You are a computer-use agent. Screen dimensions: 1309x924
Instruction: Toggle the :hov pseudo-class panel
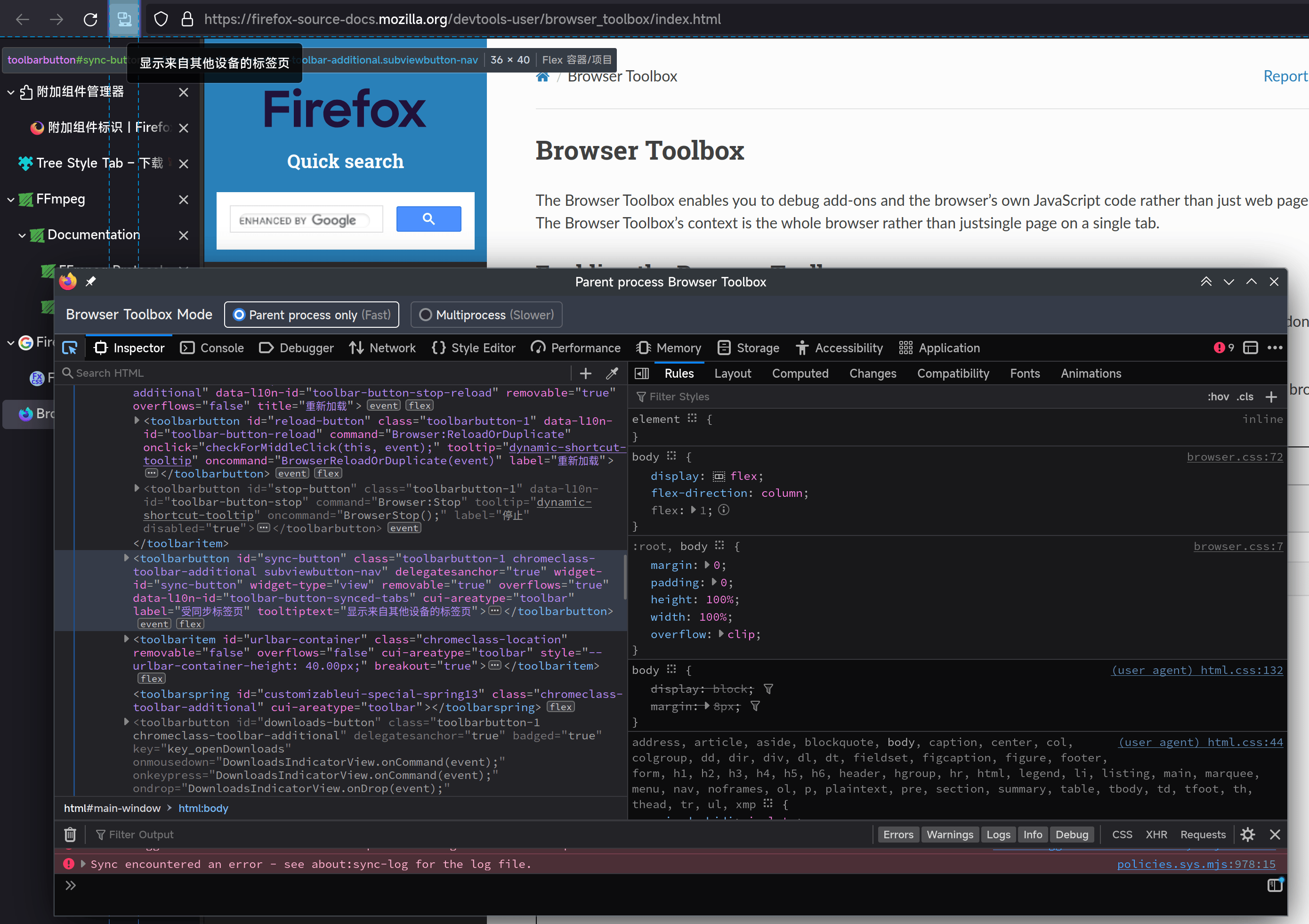click(1218, 397)
